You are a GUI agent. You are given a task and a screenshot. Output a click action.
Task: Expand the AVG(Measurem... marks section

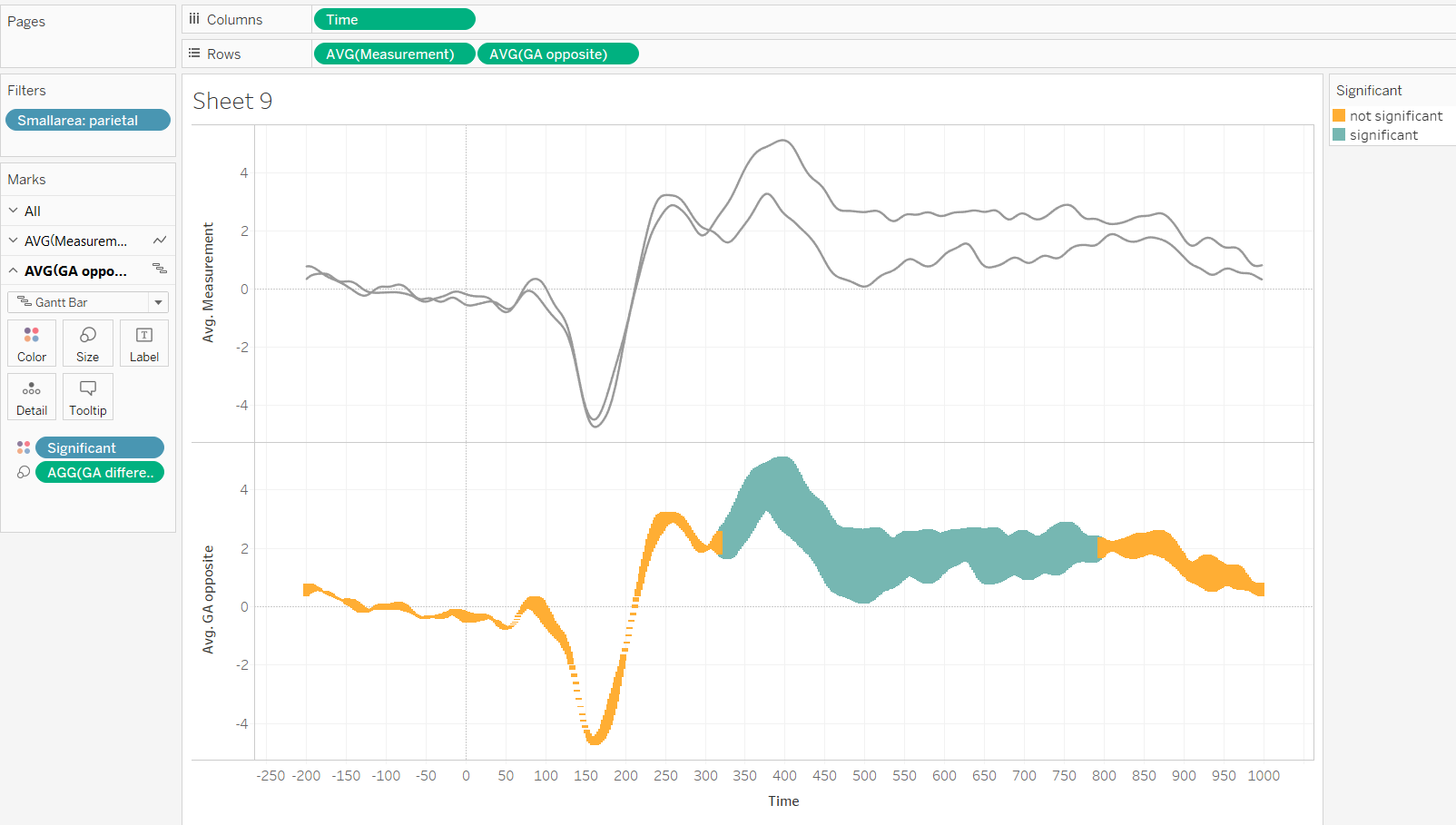click(14, 241)
